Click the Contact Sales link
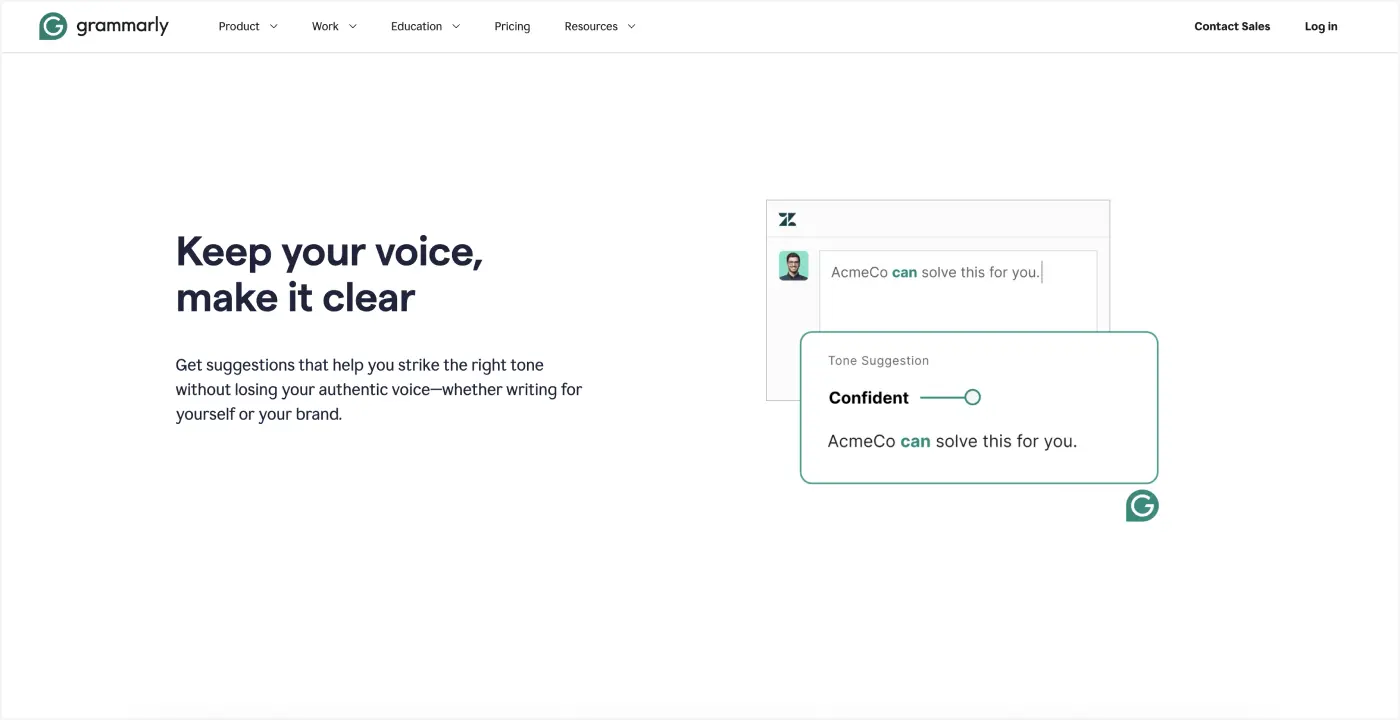The height and width of the screenshot is (720, 1400). (x=1232, y=26)
